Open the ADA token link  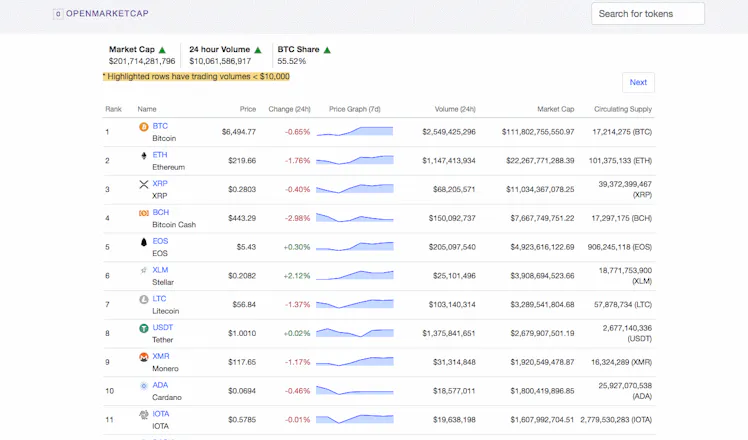point(160,385)
